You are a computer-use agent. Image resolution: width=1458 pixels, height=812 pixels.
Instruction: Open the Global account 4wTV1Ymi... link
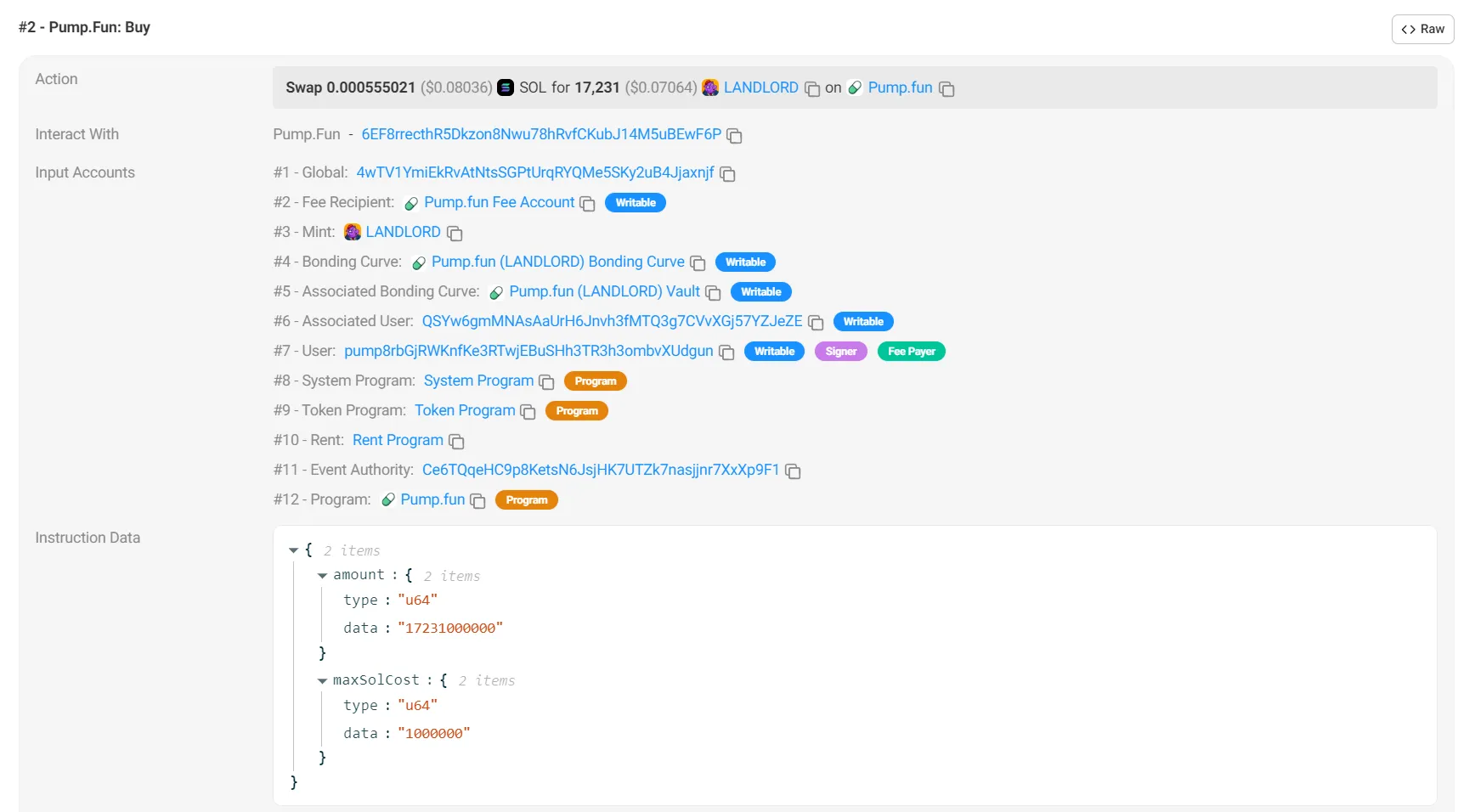click(x=535, y=172)
